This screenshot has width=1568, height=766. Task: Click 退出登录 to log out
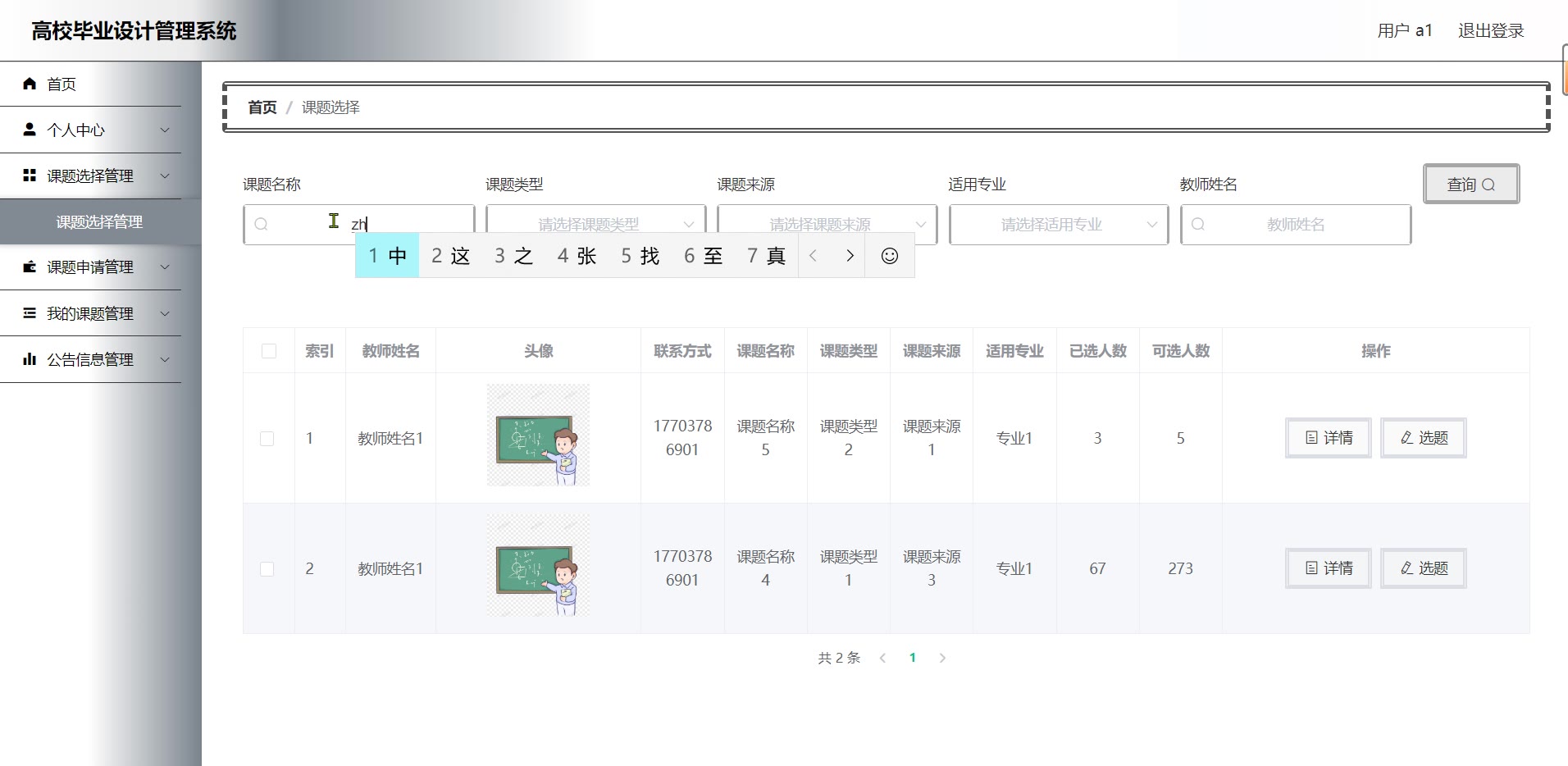1490,31
